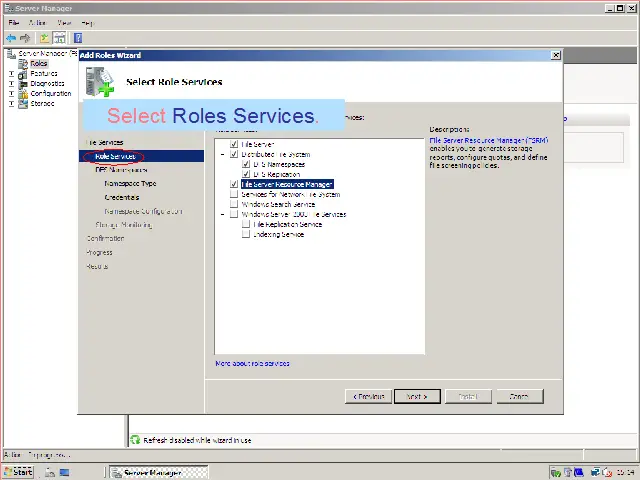Viewport: 640px width, 480px height.
Task: Collapse the Windows Server 2003 File Services node
Action: tap(223, 214)
